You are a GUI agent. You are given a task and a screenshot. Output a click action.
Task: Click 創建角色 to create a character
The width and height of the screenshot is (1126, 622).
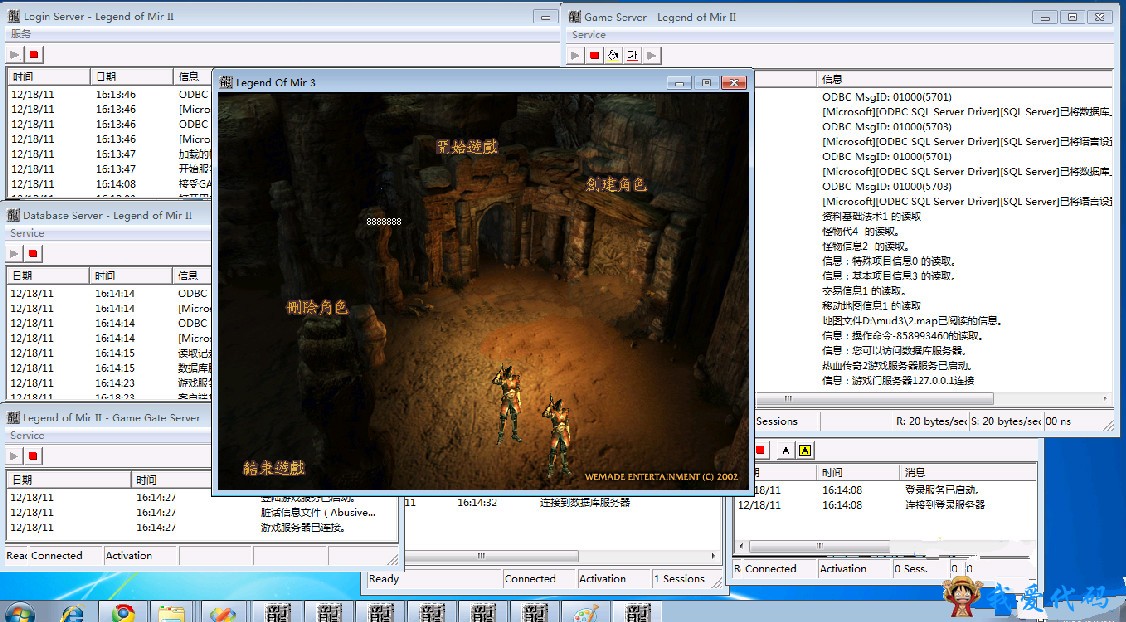[616, 184]
